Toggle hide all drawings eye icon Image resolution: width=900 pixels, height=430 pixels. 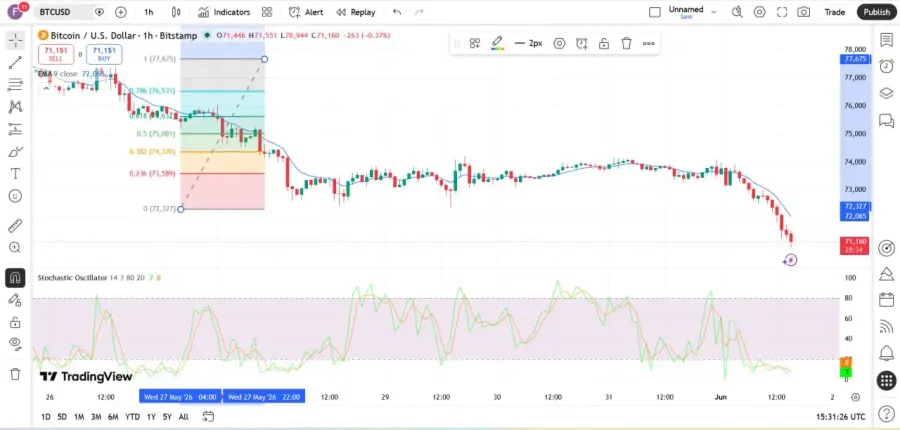point(15,344)
